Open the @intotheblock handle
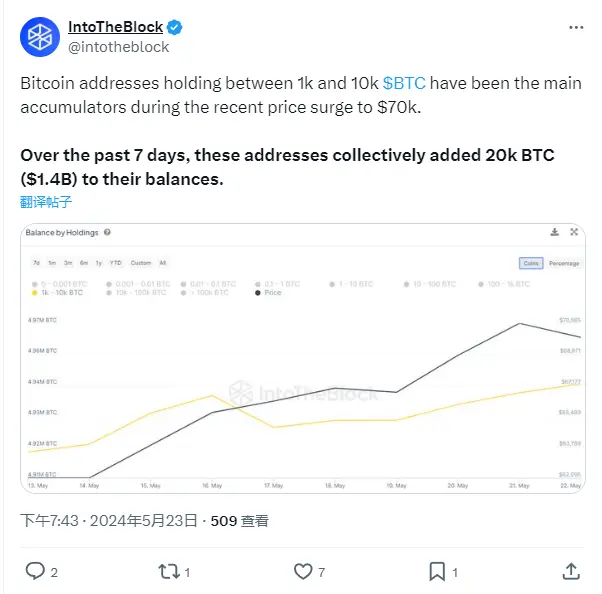The image size is (602, 594). [118, 46]
